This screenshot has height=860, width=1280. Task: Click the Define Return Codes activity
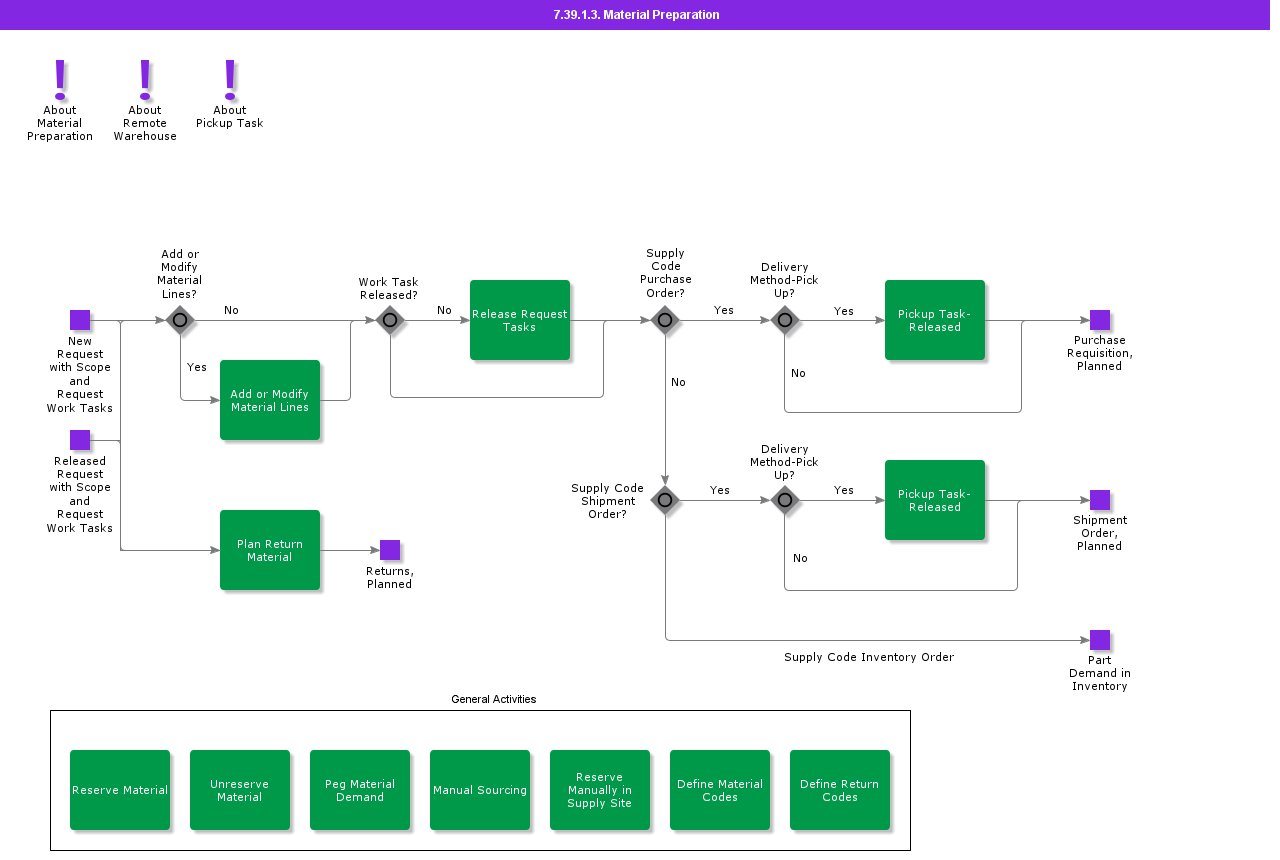840,790
